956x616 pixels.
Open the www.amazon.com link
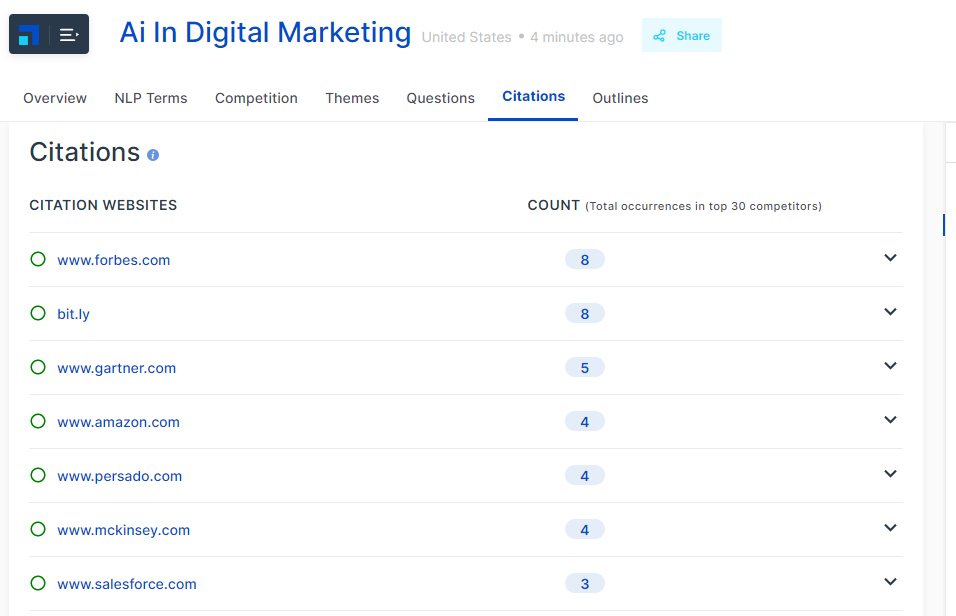[118, 422]
